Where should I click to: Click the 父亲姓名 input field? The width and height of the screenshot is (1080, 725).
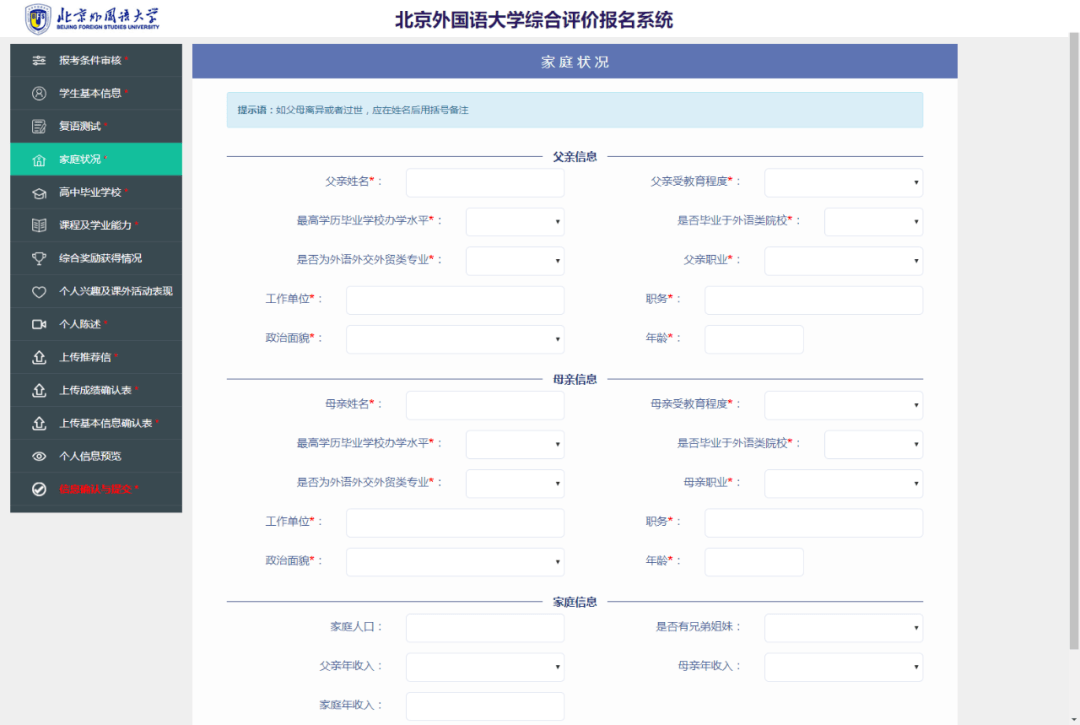click(485, 182)
